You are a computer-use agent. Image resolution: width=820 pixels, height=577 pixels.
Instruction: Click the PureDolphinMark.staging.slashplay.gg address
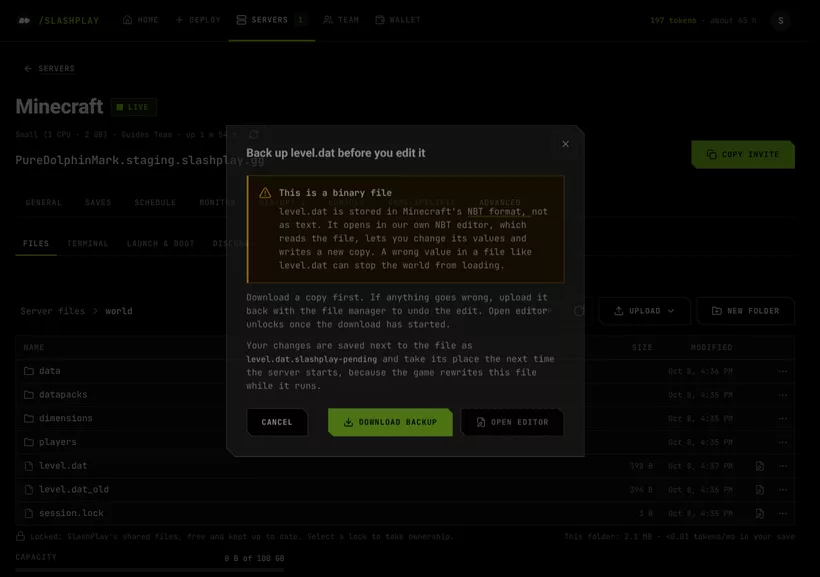140,160
